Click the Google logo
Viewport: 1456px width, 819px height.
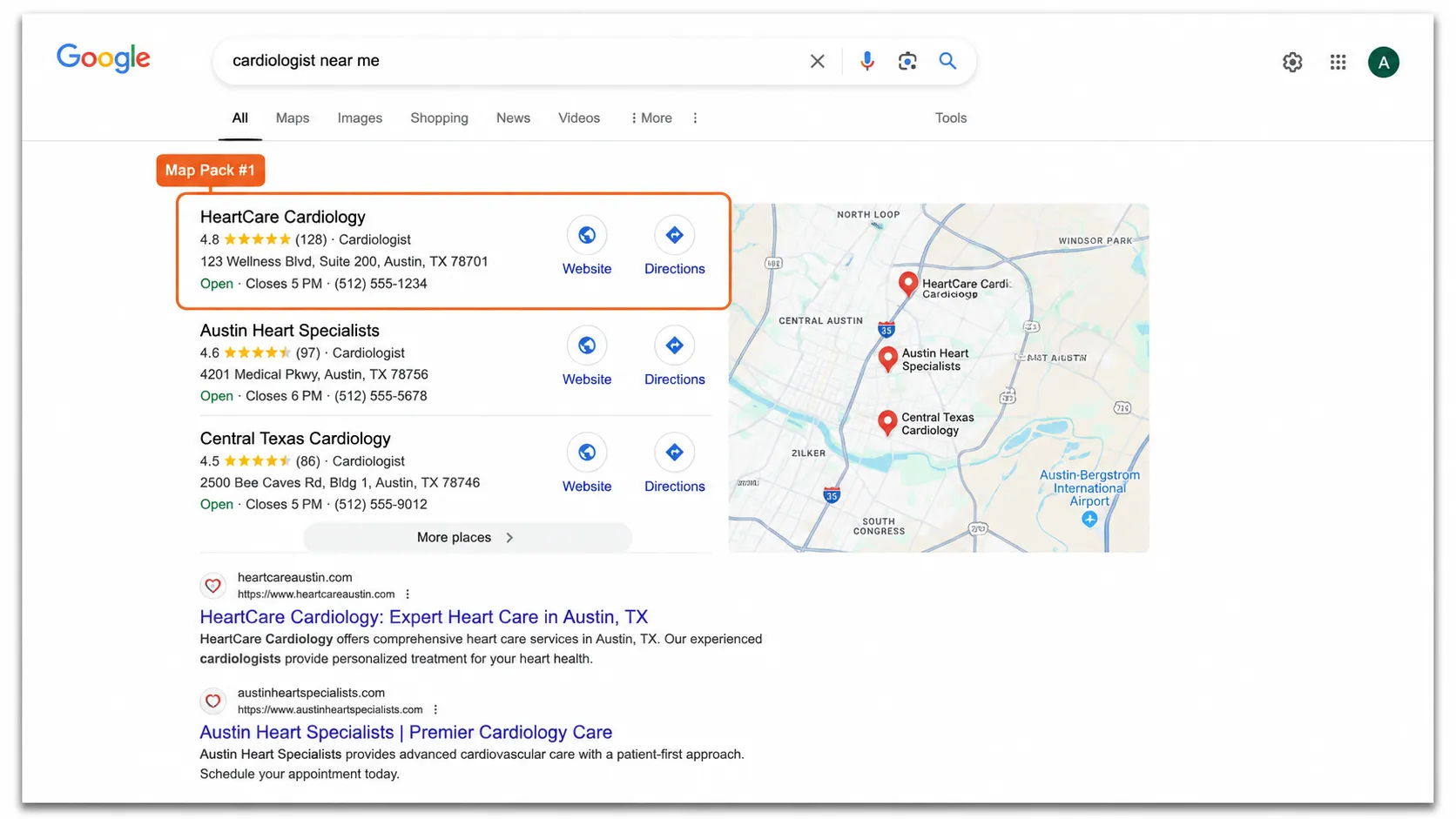tap(104, 58)
